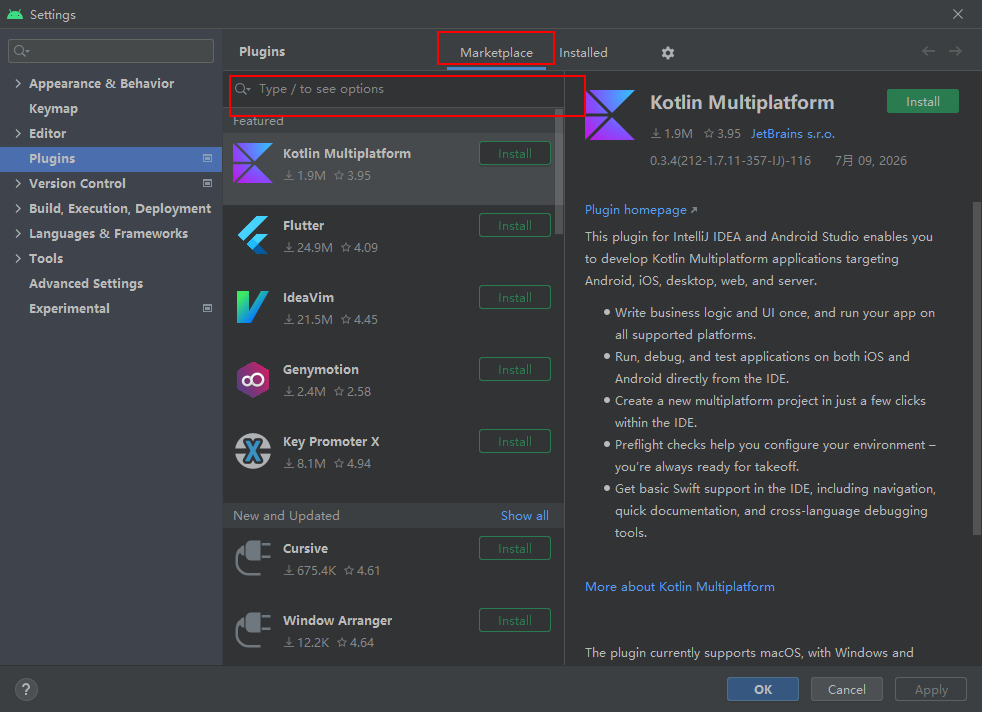Install the Genymotion plugin
The height and width of the screenshot is (712, 982).
pos(515,369)
